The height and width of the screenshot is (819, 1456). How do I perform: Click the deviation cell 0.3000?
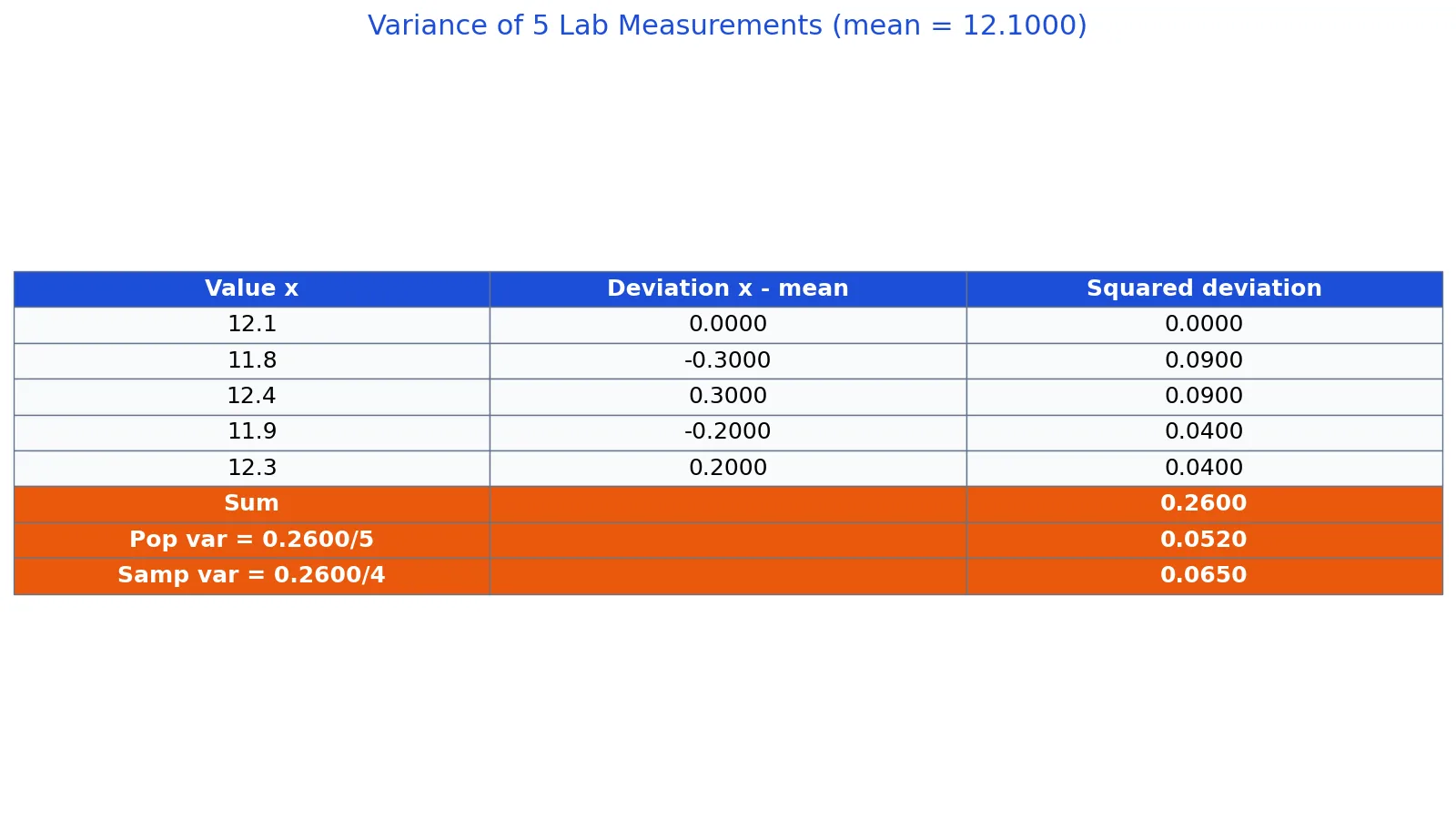pyautogui.click(x=728, y=397)
